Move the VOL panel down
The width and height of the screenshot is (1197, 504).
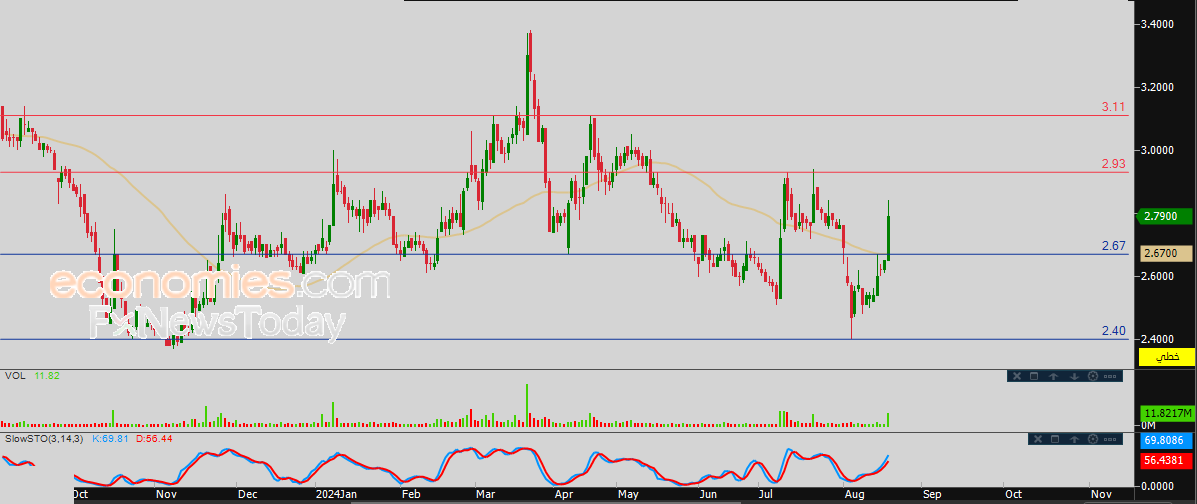[x=1073, y=376]
